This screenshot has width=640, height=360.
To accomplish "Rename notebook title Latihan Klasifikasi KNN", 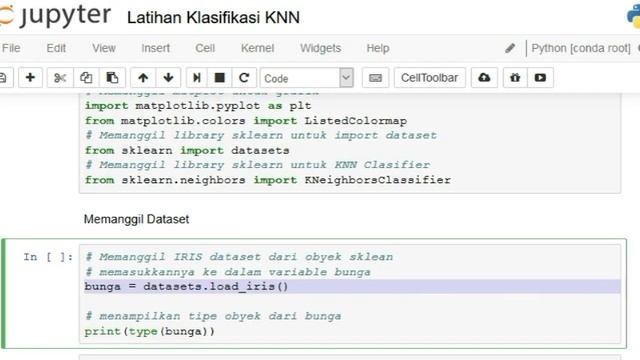I will click(x=213, y=18).
